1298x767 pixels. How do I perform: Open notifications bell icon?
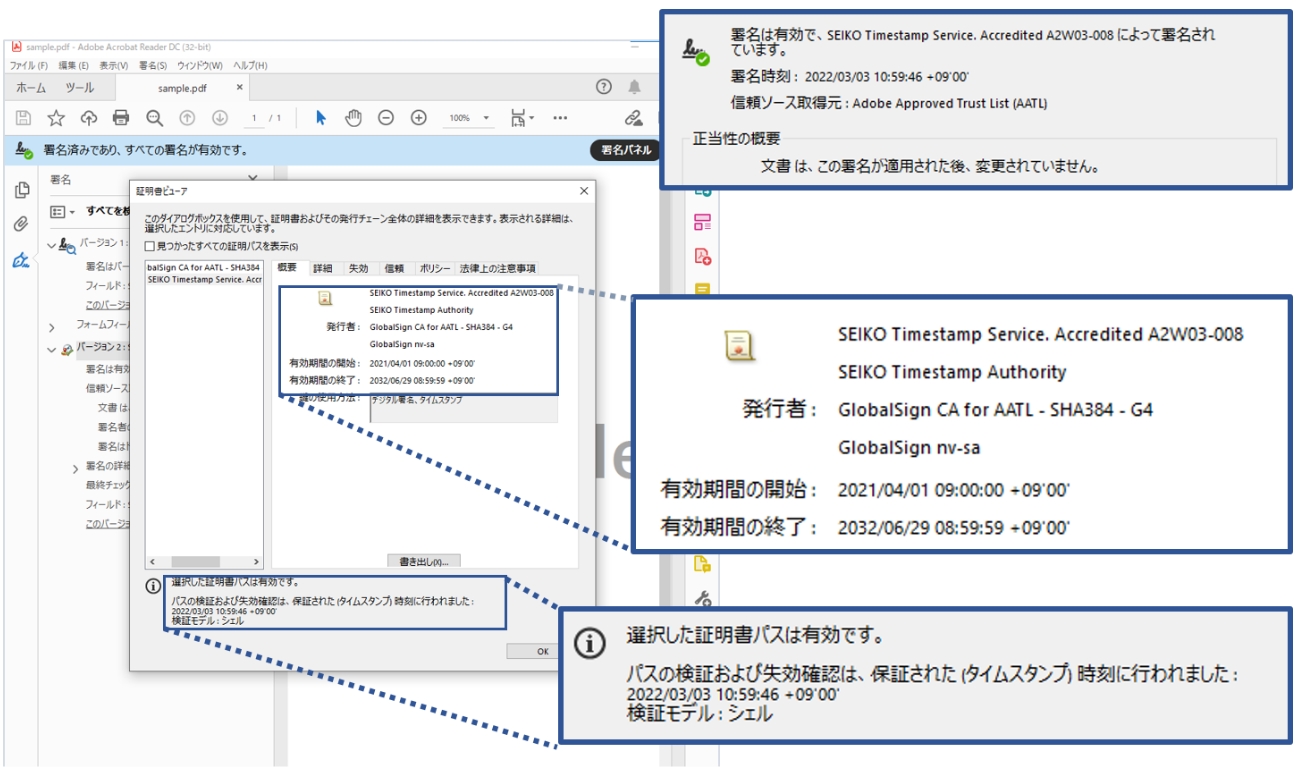(635, 87)
